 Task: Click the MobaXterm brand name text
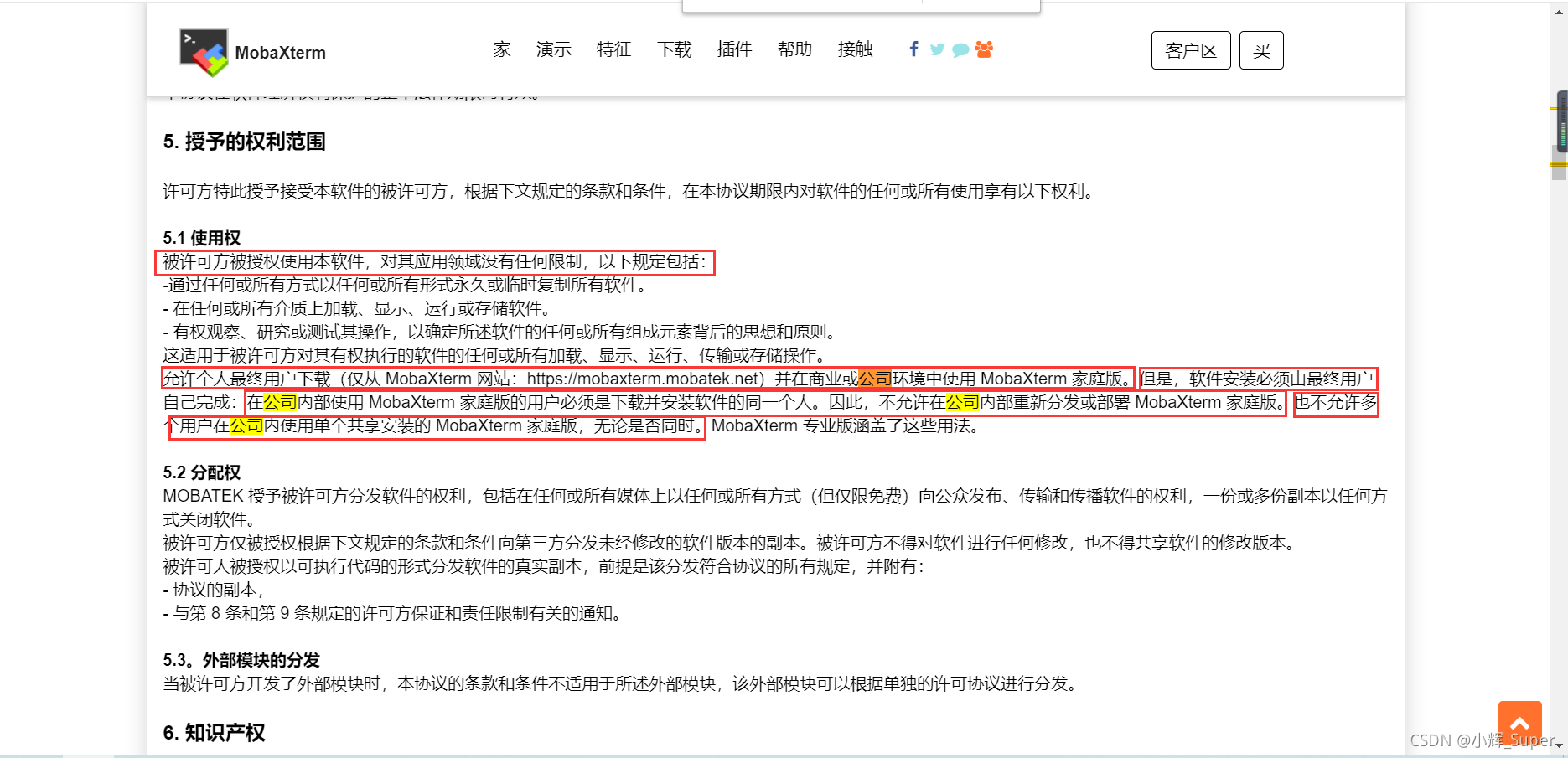coord(280,53)
